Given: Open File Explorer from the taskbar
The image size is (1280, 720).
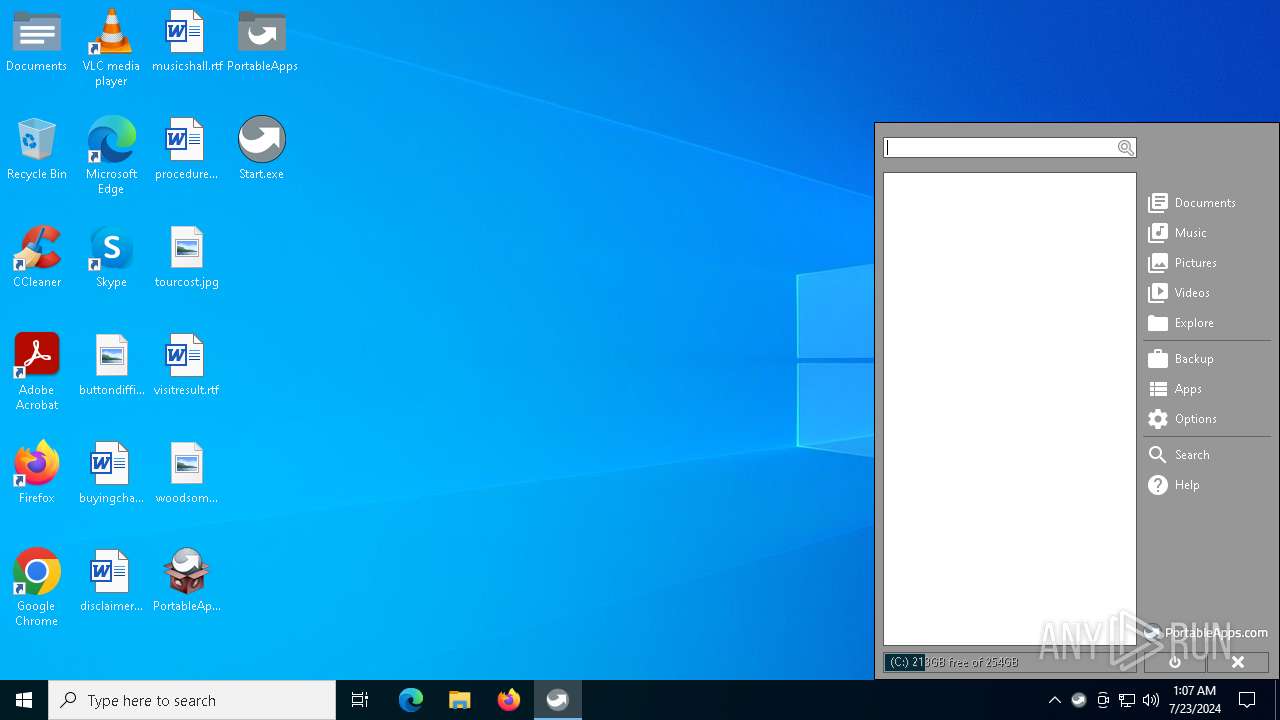Looking at the screenshot, I should point(460,700).
